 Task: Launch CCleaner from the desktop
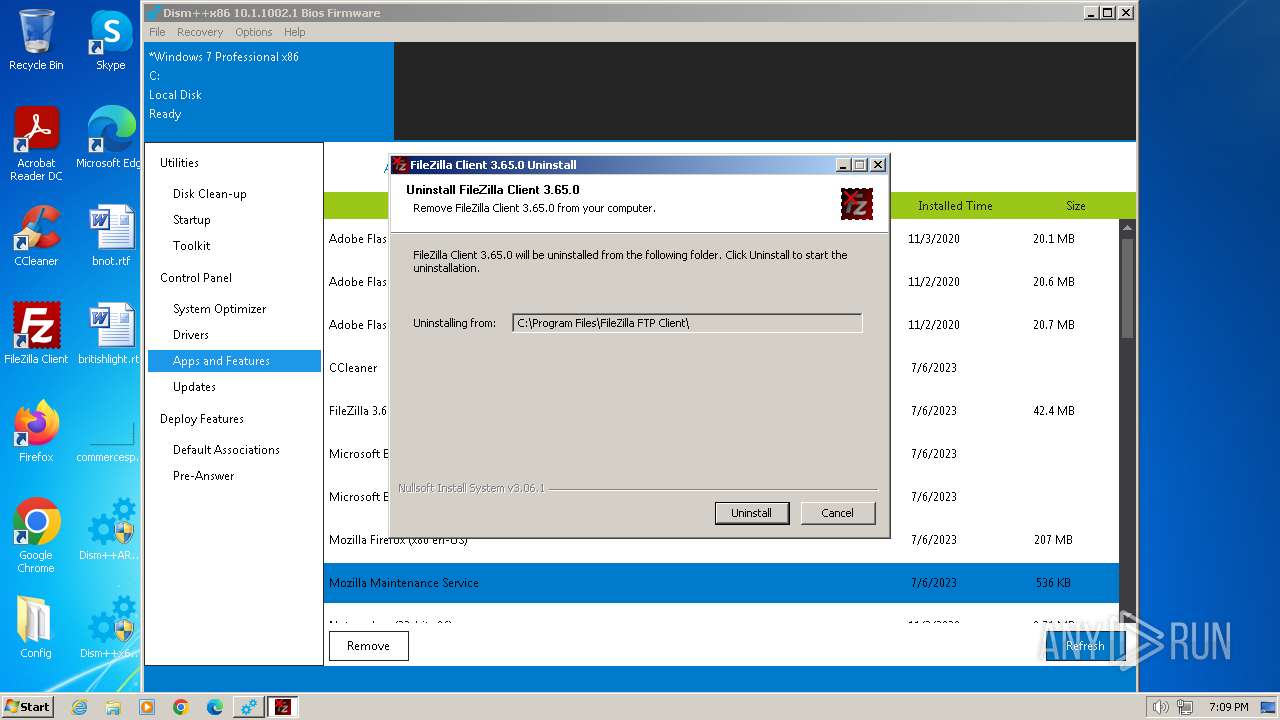(36, 235)
